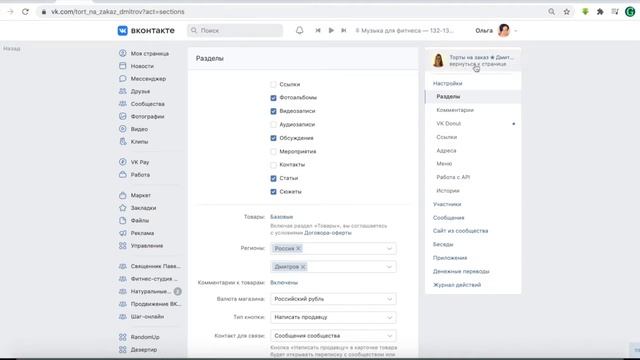The height and width of the screenshot is (360, 640).
Task: Click the browser address bar URL
Action: coord(118,12)
